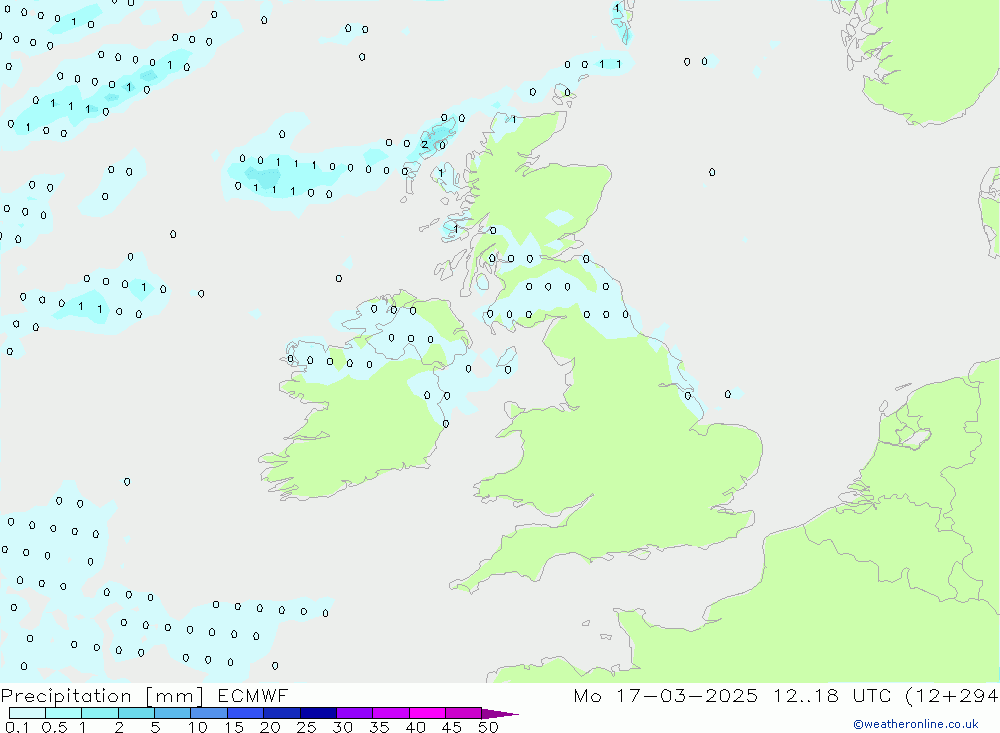Click the legend label "40"

coord(416,727)
